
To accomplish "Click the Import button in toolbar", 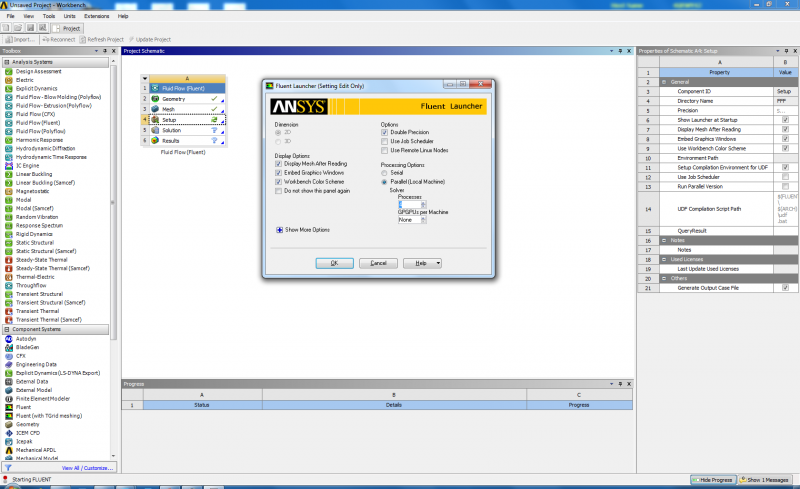I will pos(20,39).
